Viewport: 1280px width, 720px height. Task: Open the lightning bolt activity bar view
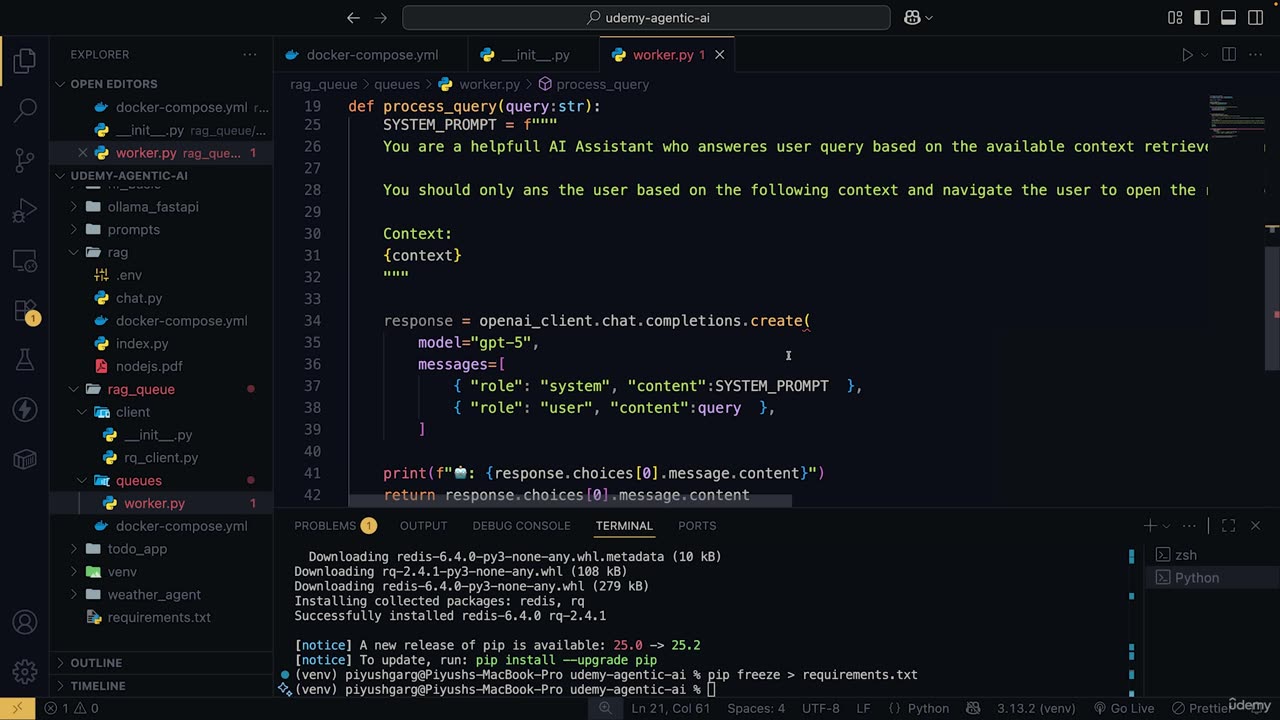[x=25, y=409]
